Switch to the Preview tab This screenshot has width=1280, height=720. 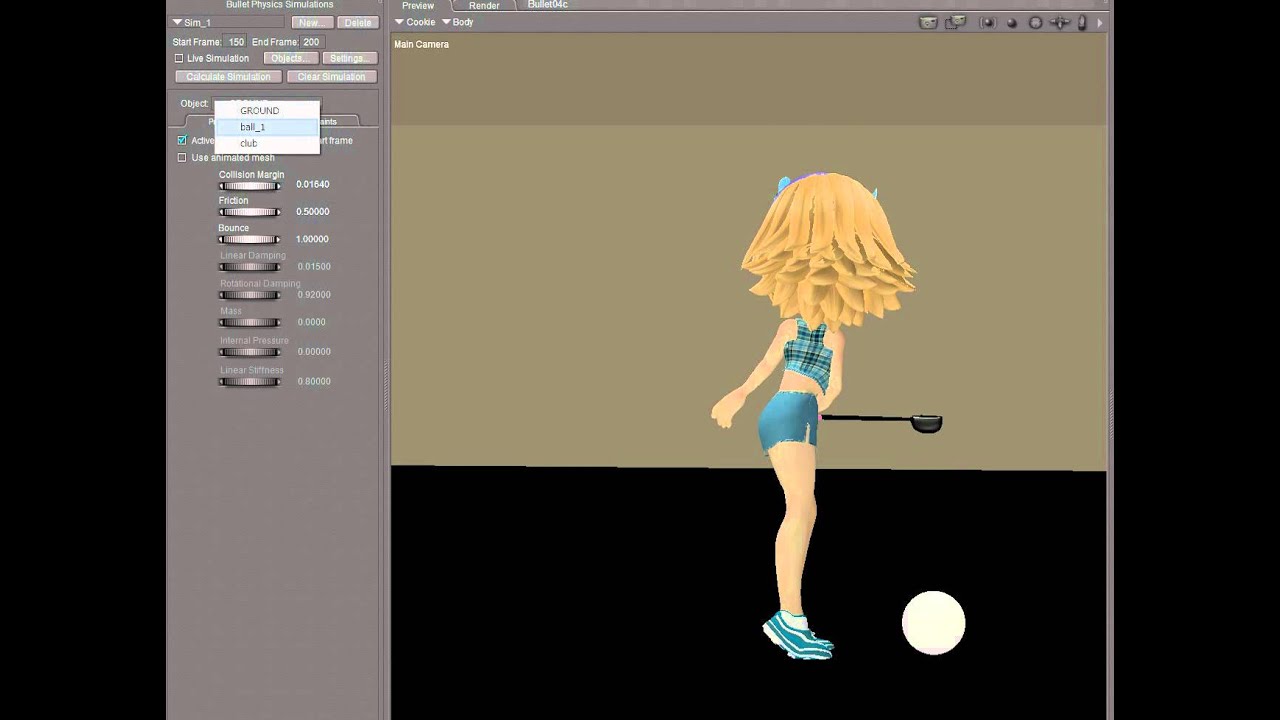click(x=418, y=6)
